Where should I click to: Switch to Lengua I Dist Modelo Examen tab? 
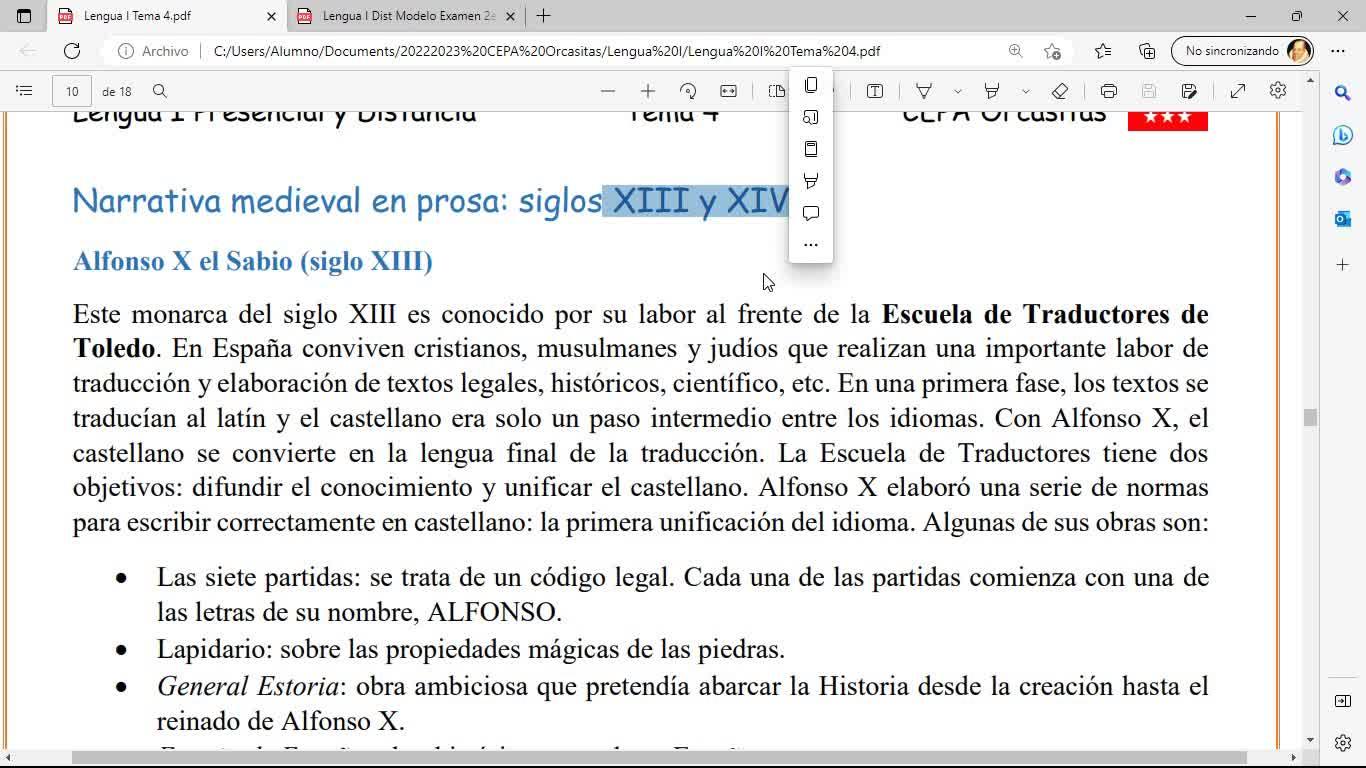pyautogui.click(x=407, y=16)
